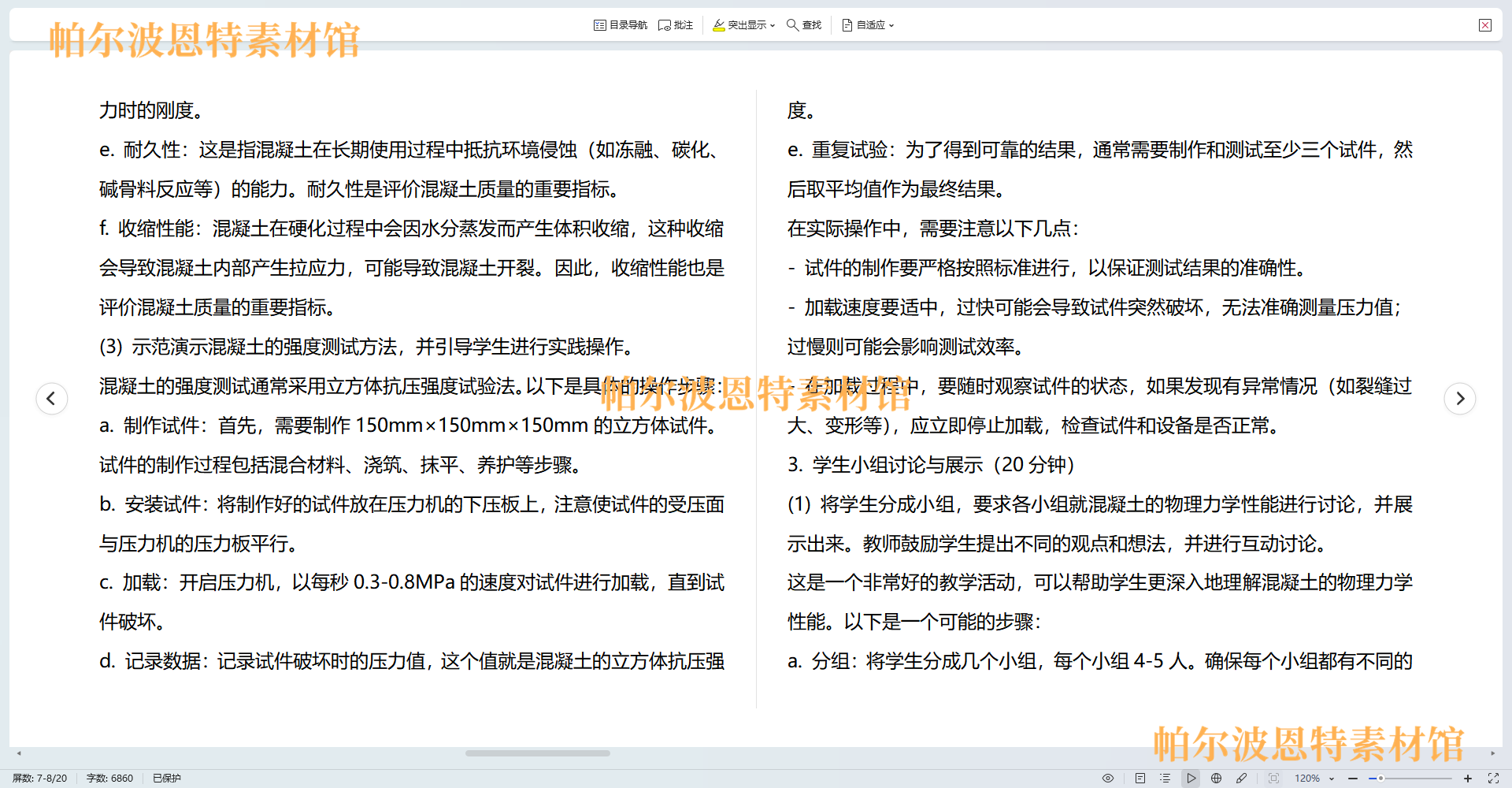Click the zoom slider handle
This screenshot has height=788, width=1512.
(1380, 779)
